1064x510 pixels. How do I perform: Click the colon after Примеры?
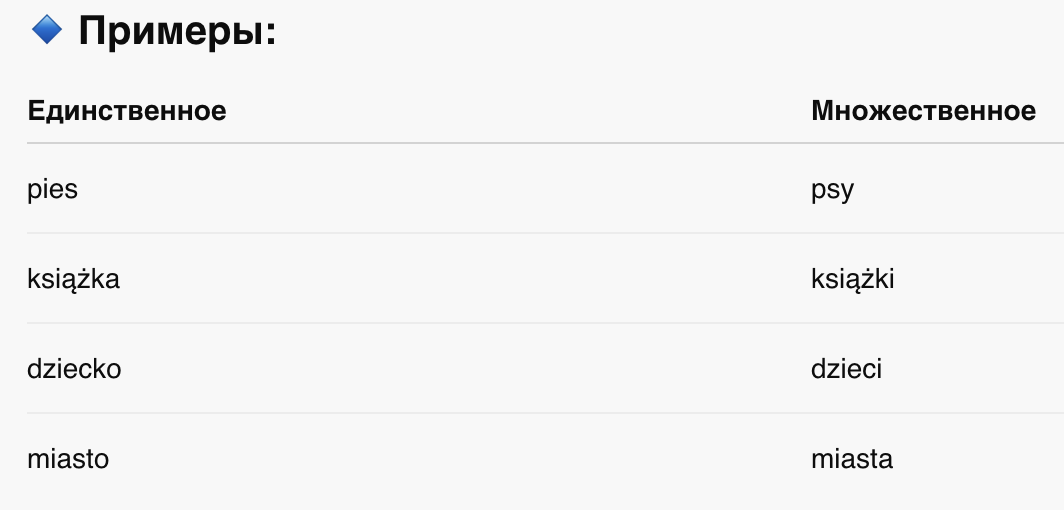pyautogui.click(x=271, y=35)
